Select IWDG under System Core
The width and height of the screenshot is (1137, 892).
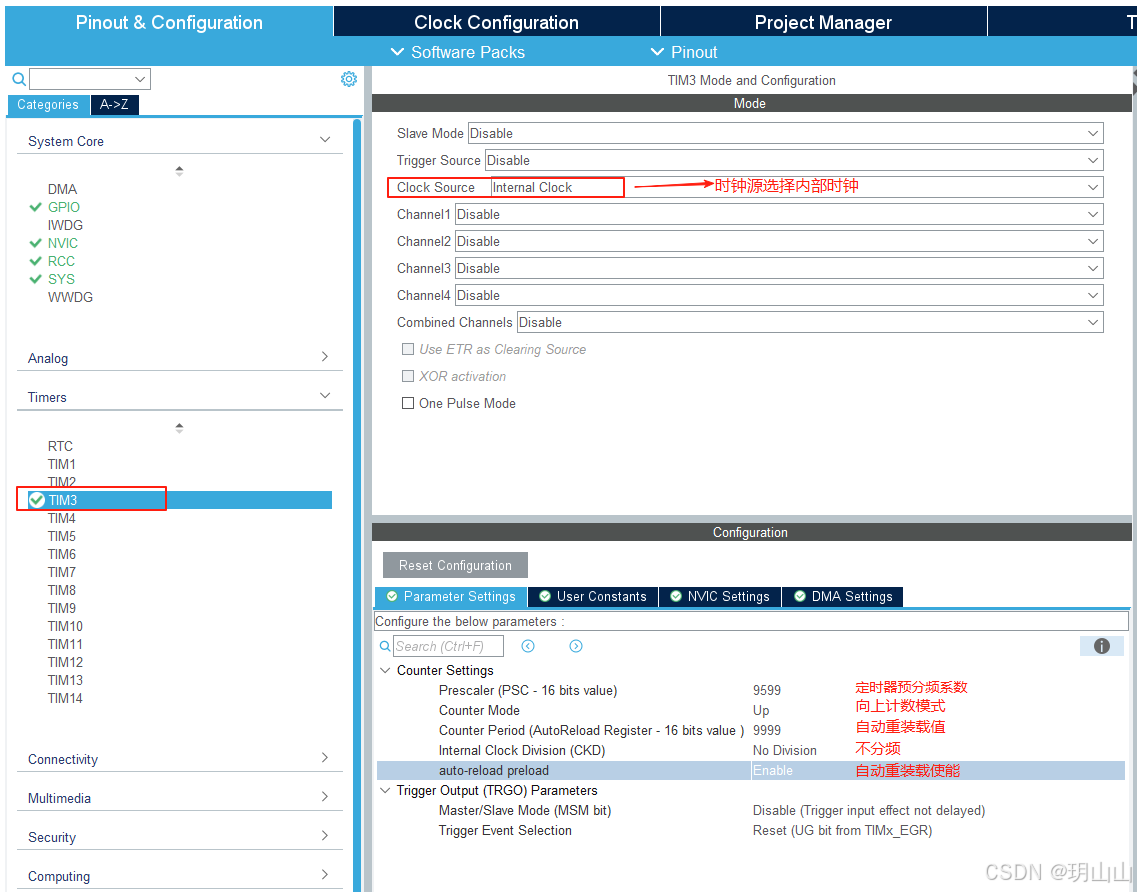tap(65, 226)
